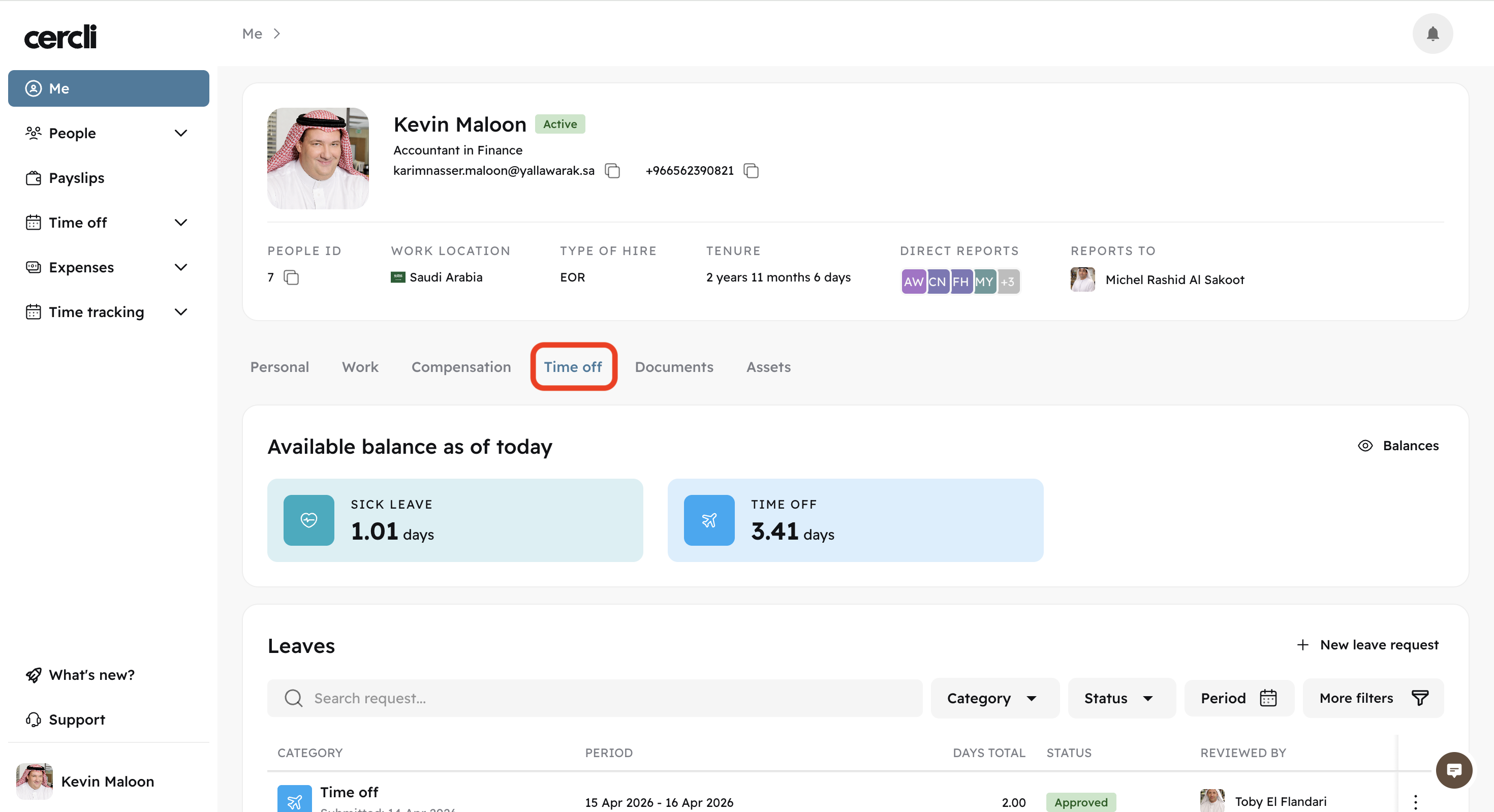Copy the phone number with copy icon
This screenshot has height=812, width=1494.
pyautogui.click(x=751, y=171)
